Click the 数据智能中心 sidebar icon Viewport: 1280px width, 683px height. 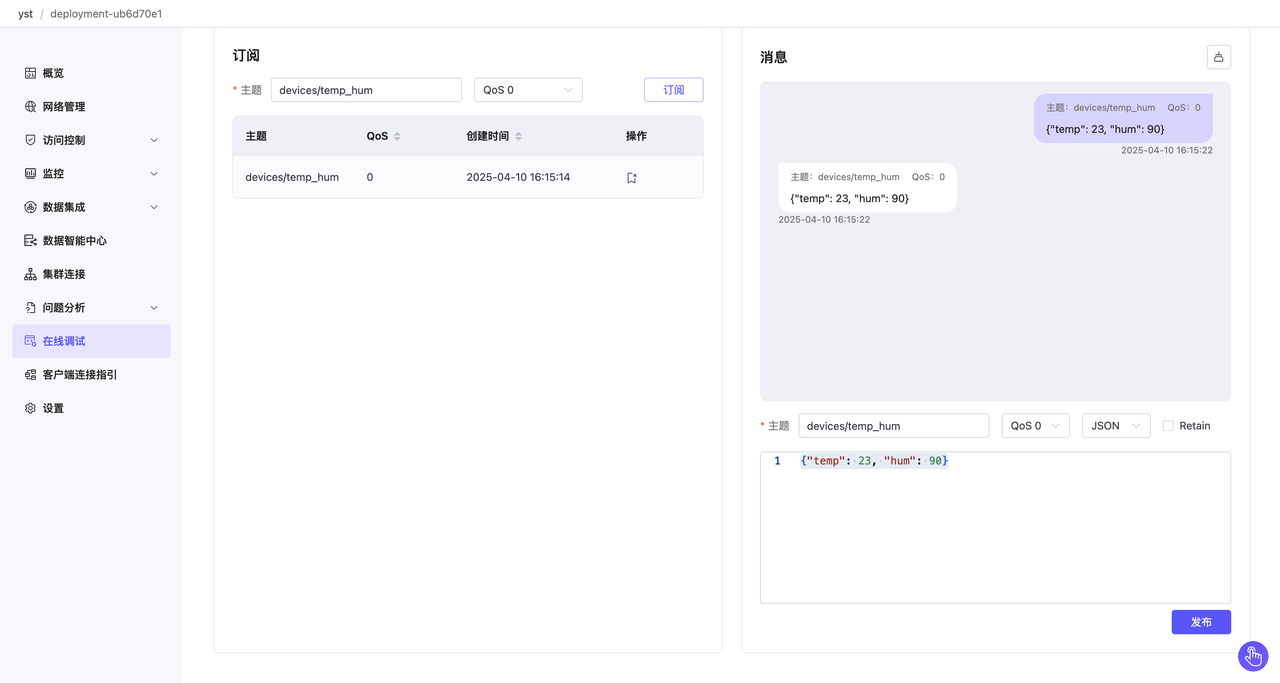point(30,241)
